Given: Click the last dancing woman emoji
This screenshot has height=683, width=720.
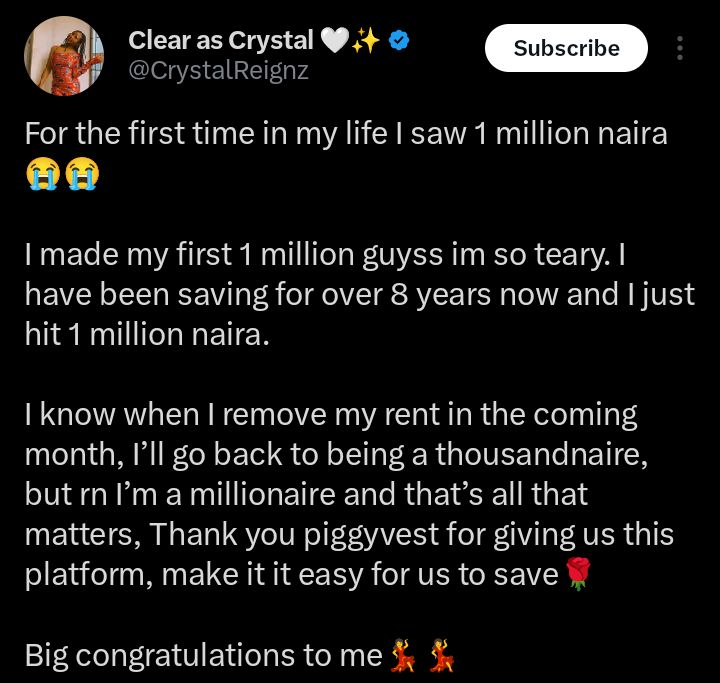Looking at the screenshot, I should pyautogui.click(x=442, y=656).
